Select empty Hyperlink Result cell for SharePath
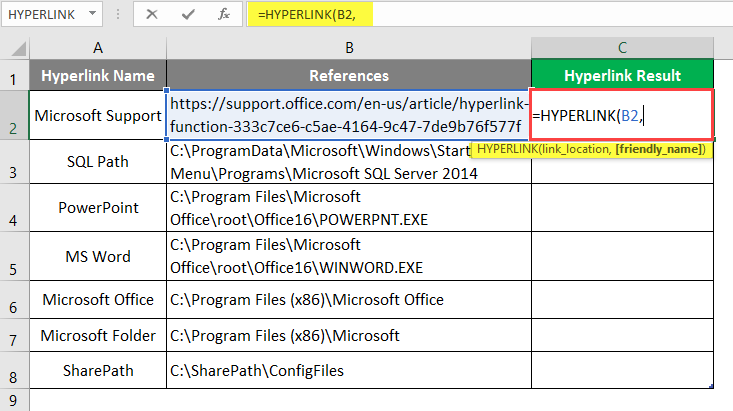Viewport: 733px width, 411px height. [622, 370]
